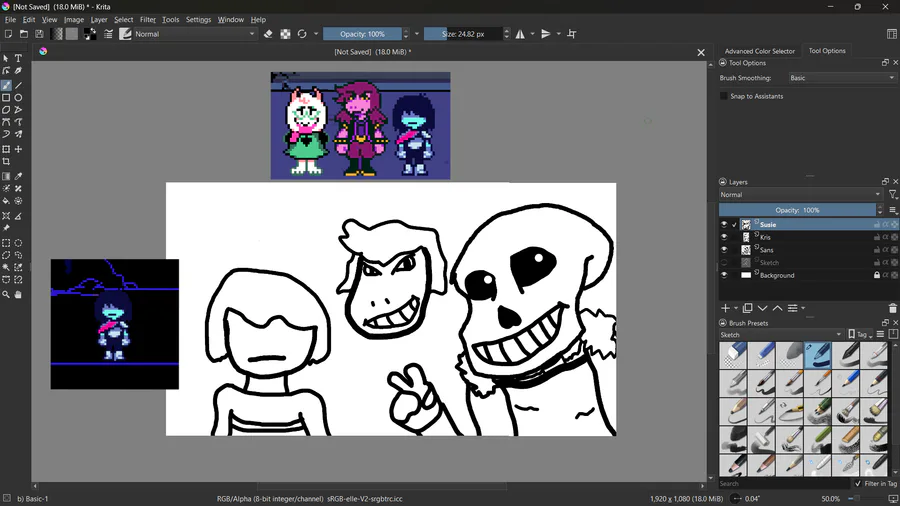This screenshot has width=900, height=506.
Task: Toggle eraser mode
Action: point(268,34)
